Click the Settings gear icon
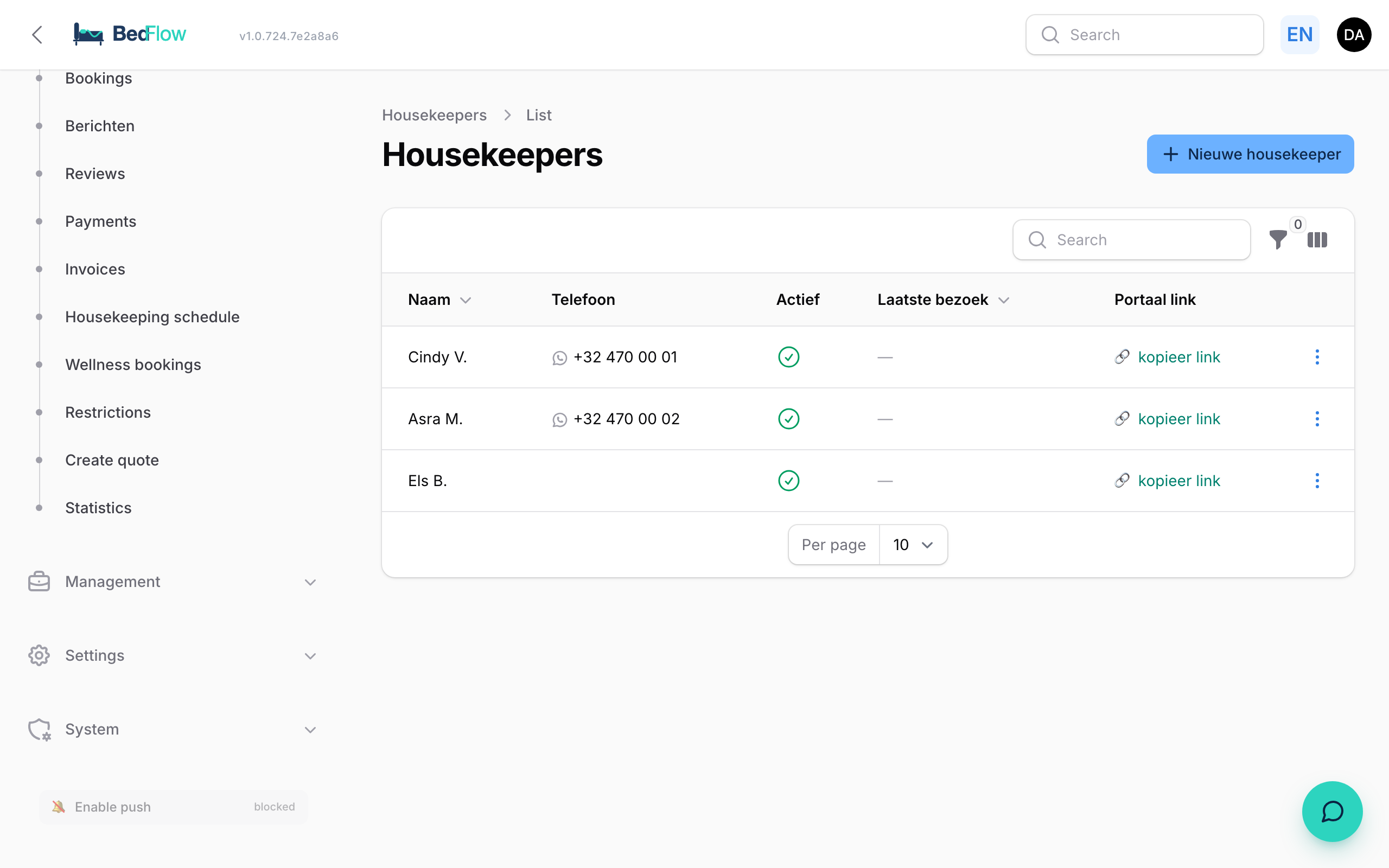The height and width of the screenshot is (868, 1389). [39, 655]
